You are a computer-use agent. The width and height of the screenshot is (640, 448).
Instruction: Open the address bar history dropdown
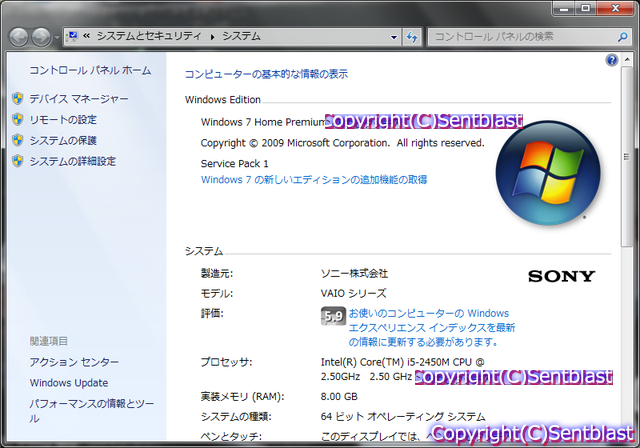[x=393, y=37]
